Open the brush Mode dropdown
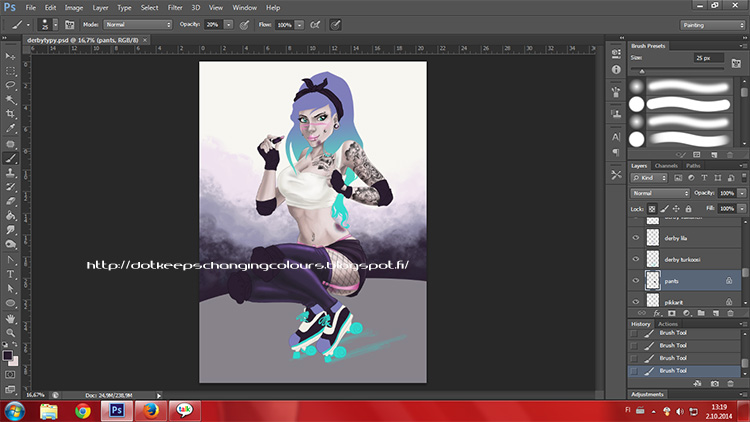The height and width of the screenshot is (422, 750). tap(138, 24)
